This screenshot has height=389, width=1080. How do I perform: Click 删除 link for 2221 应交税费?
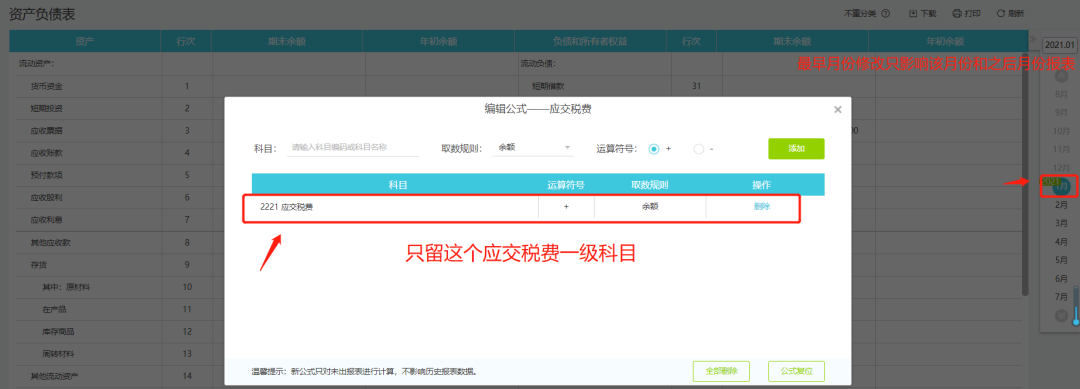click(x=762, y=207)
